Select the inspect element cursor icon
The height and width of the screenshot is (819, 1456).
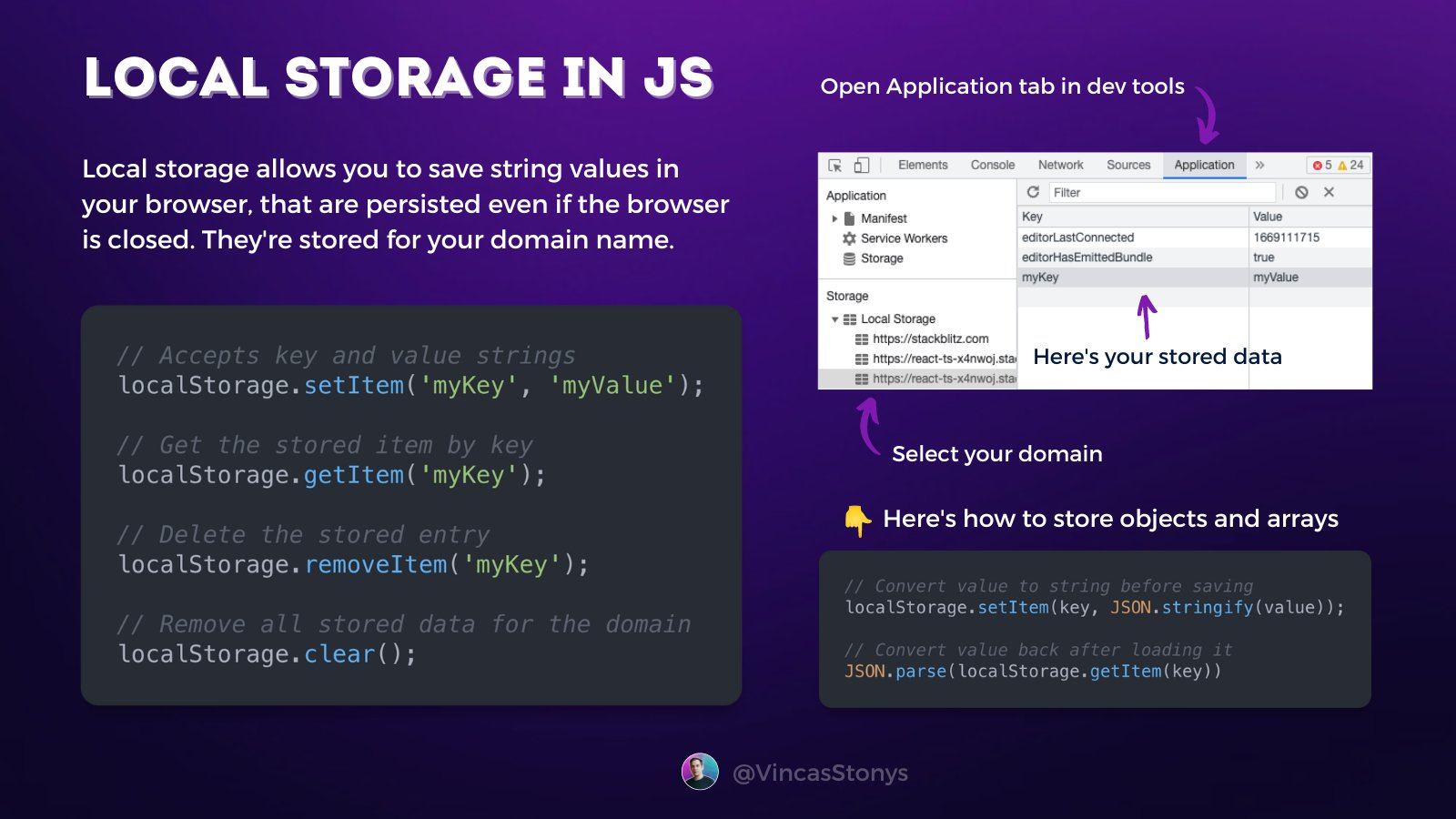tap(835, 165)
